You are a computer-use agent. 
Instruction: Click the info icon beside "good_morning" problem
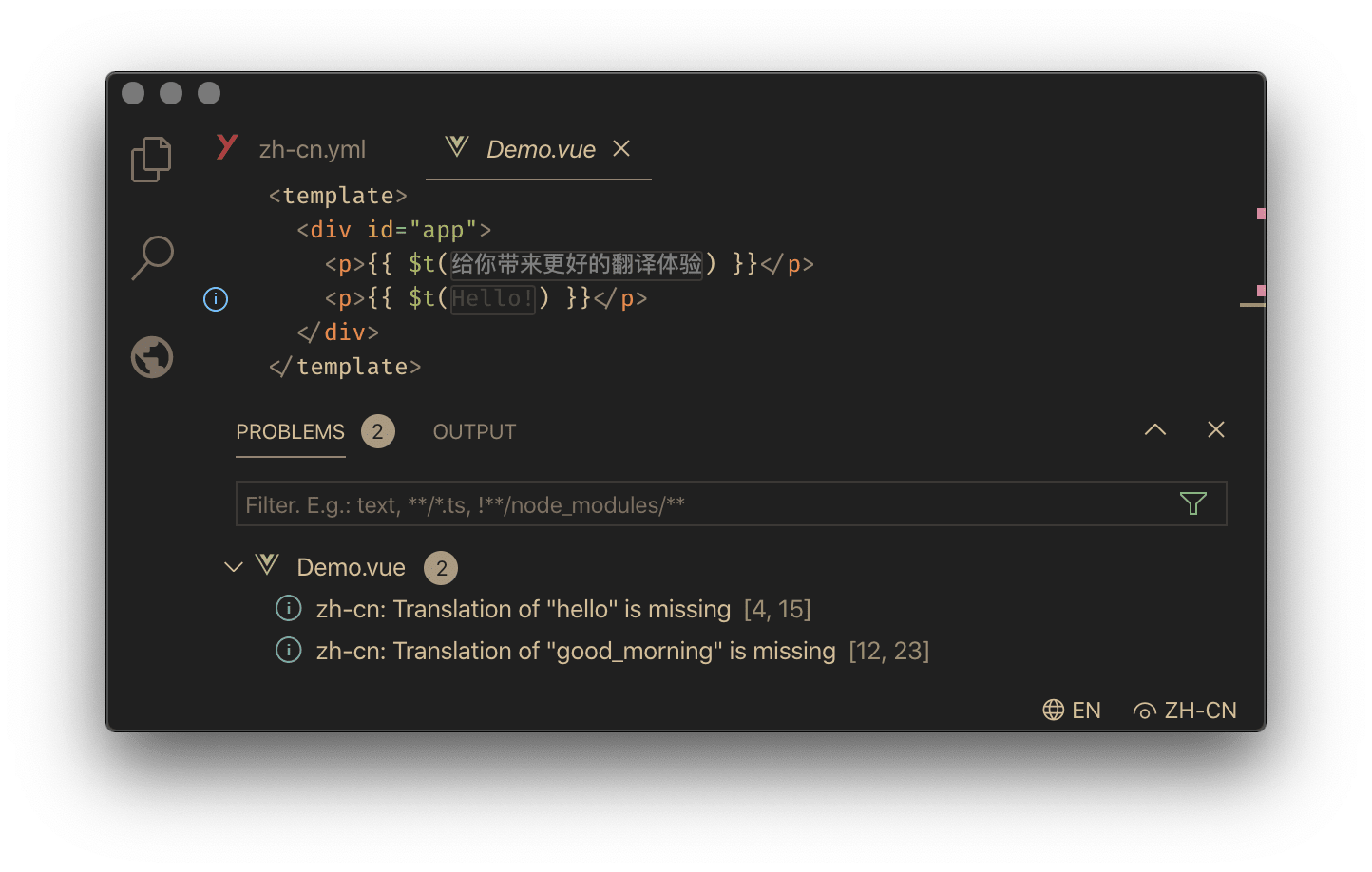[288, 650]
